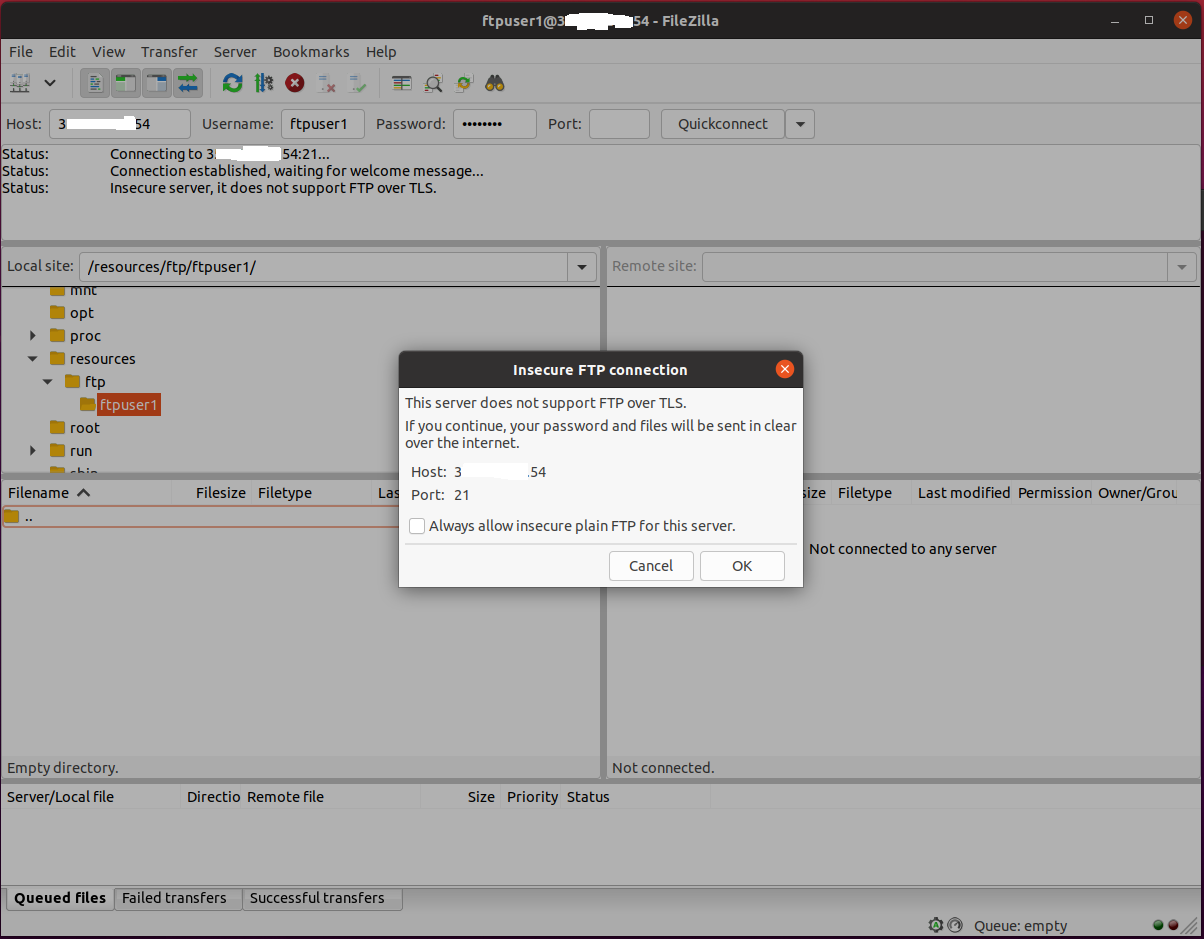Click the red activity indicator LED

coord(1173,926)
